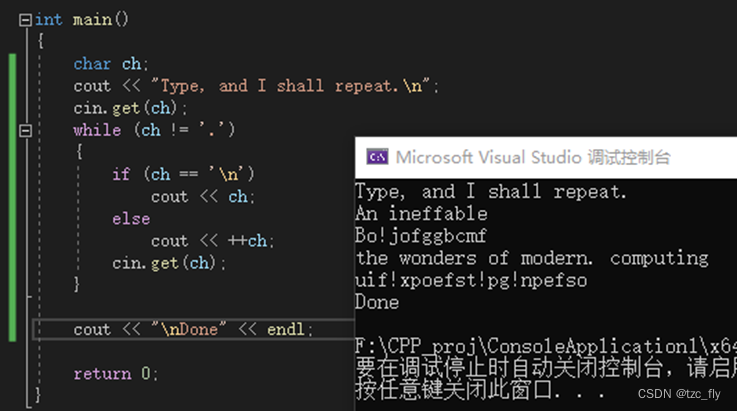Viewport: 737px width, 411px height.
Task: Click the 'cout << ch;' statement under if
Action: [203, 197]
